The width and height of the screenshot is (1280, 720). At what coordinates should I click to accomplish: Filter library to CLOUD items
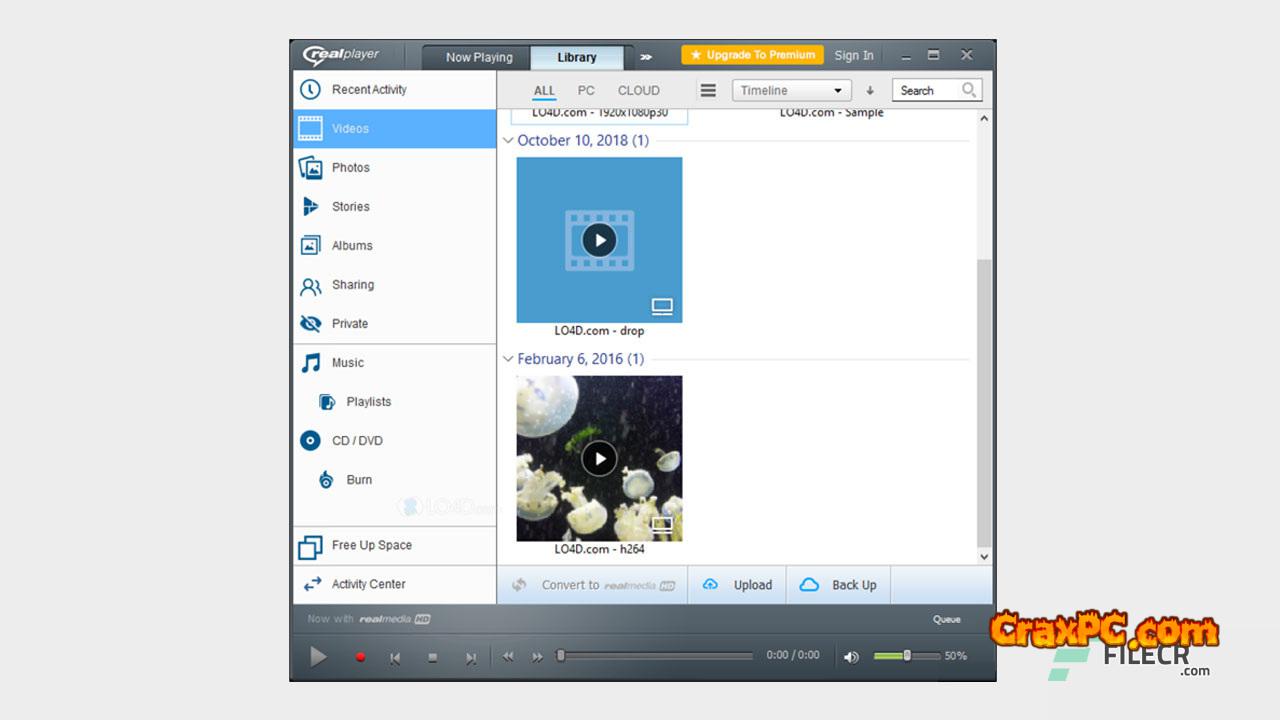[x=639, y=90]
